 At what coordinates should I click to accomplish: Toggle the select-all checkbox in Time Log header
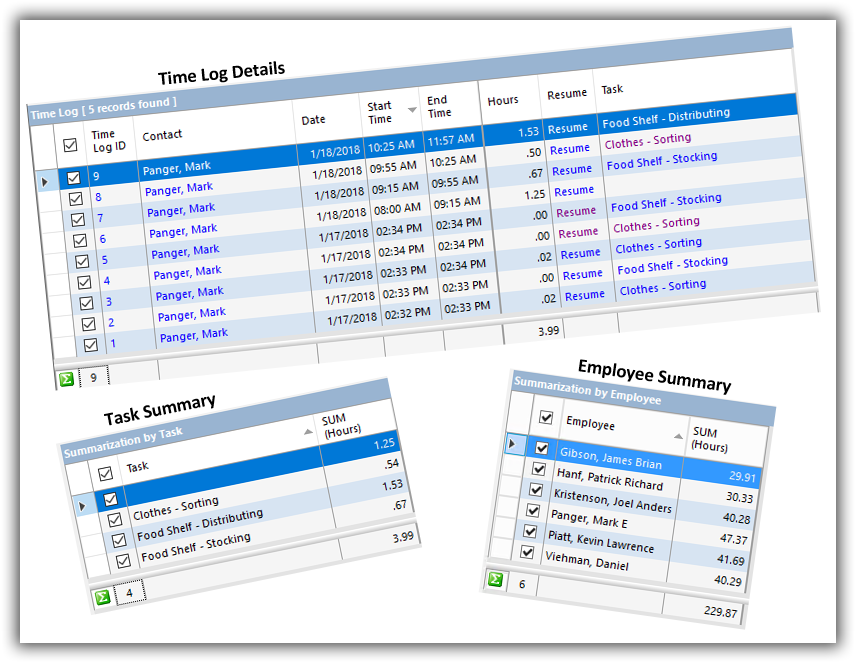[70, 144]
